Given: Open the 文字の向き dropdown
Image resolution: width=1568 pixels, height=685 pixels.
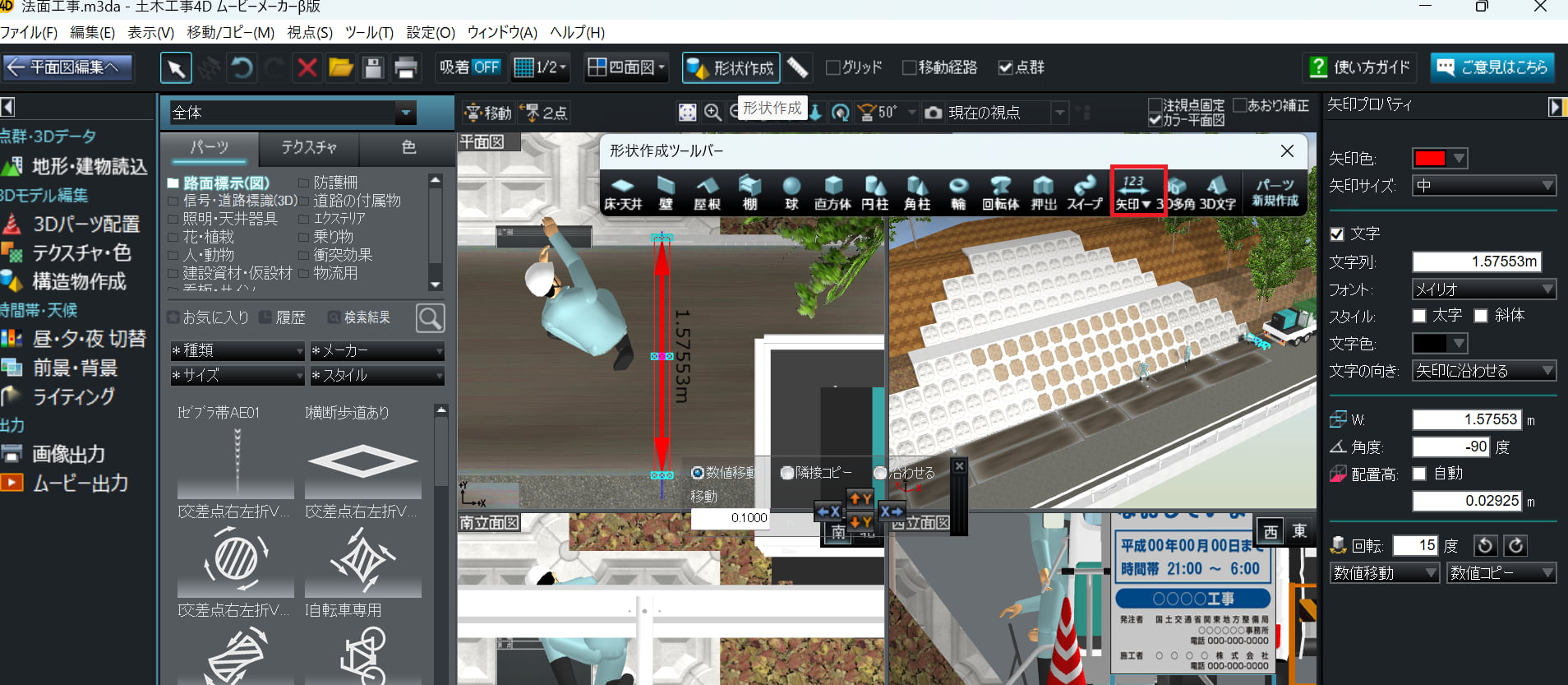Looking at the screenshot, I should pos(1483,371).
